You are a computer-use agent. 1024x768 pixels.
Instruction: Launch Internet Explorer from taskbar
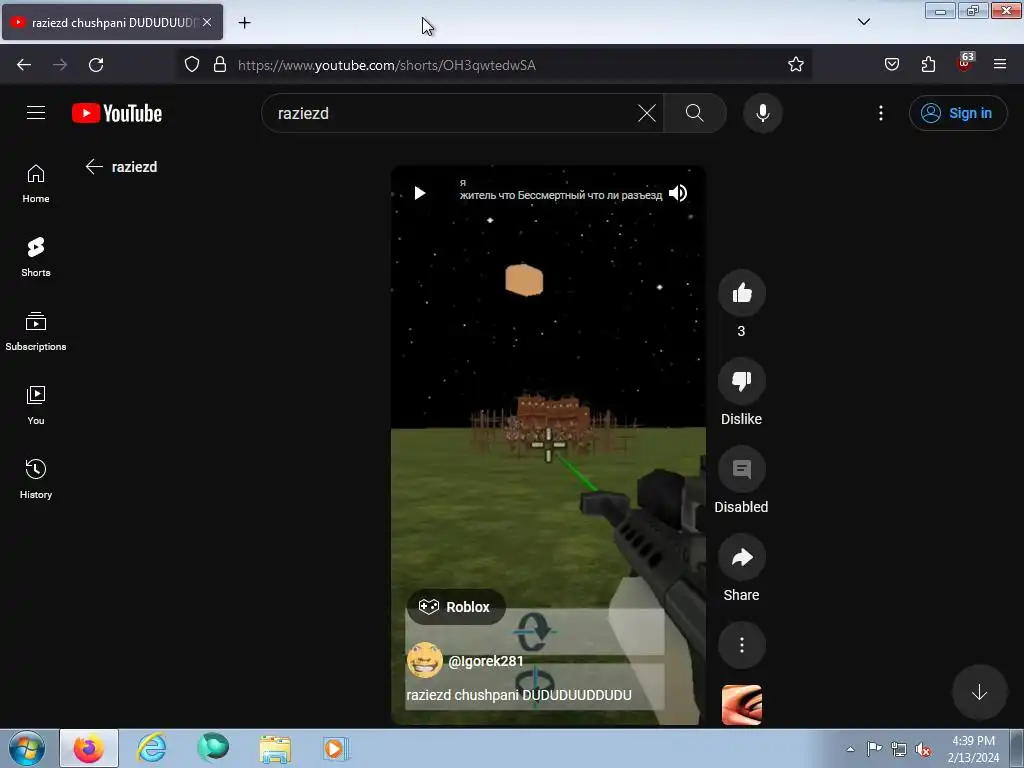click(152, 748)
